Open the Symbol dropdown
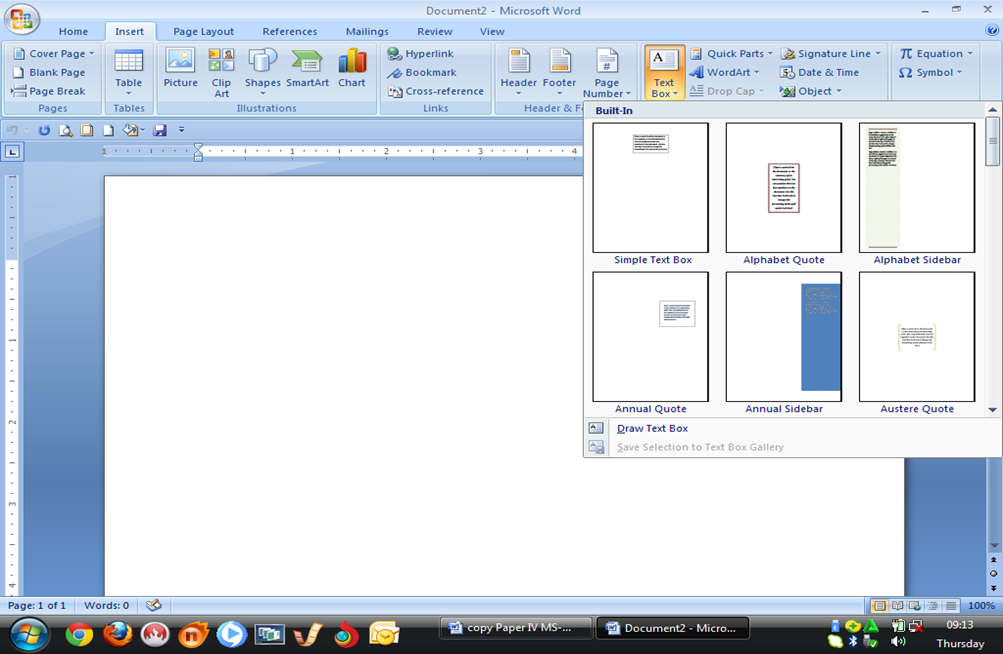This screenshot has width=1003, height=654. [931, 72]
